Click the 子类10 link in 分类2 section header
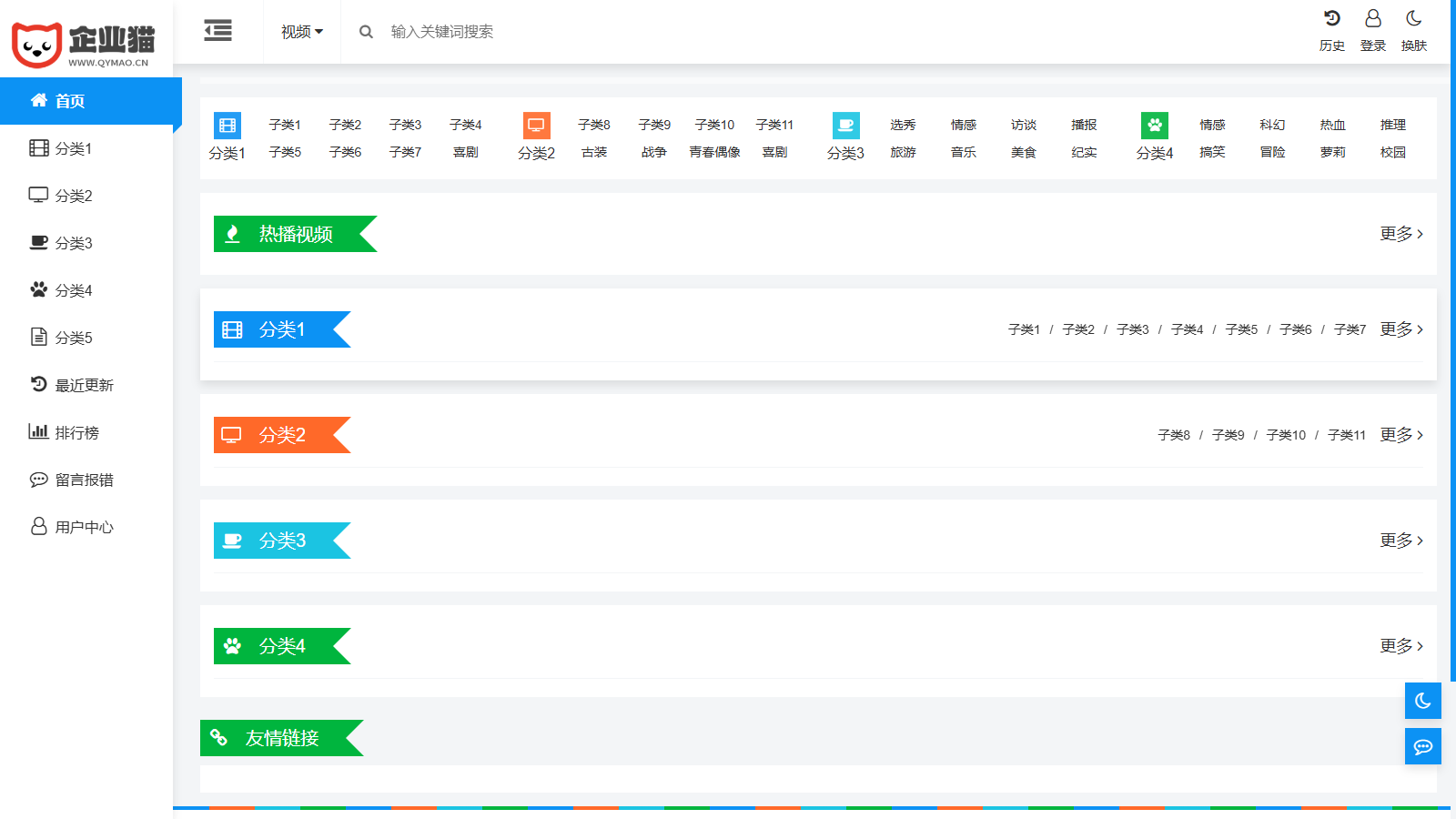1456x819 pixels. point(1285,435)
